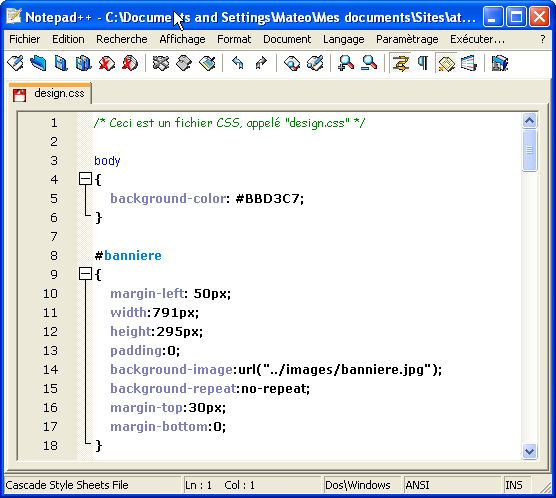This screenshot has height=498, width=556.
Task: Click line number 18 in the margin
Action: click(x=50, y=445)
